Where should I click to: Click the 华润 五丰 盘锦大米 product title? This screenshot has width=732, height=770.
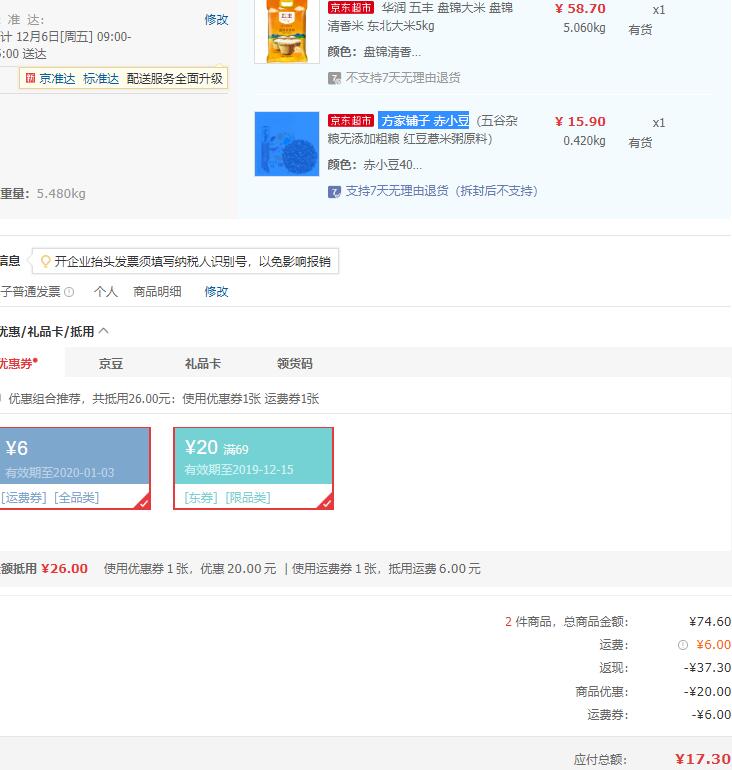[x=420, y=17]
